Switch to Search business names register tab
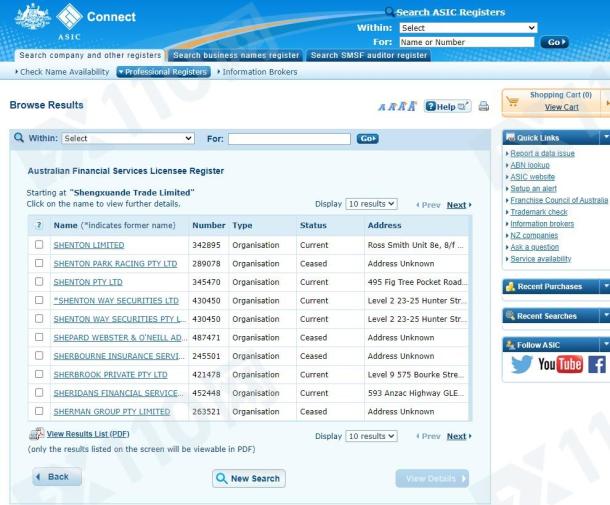The height and width of the screenshot is (505, 610). (236, 55)
